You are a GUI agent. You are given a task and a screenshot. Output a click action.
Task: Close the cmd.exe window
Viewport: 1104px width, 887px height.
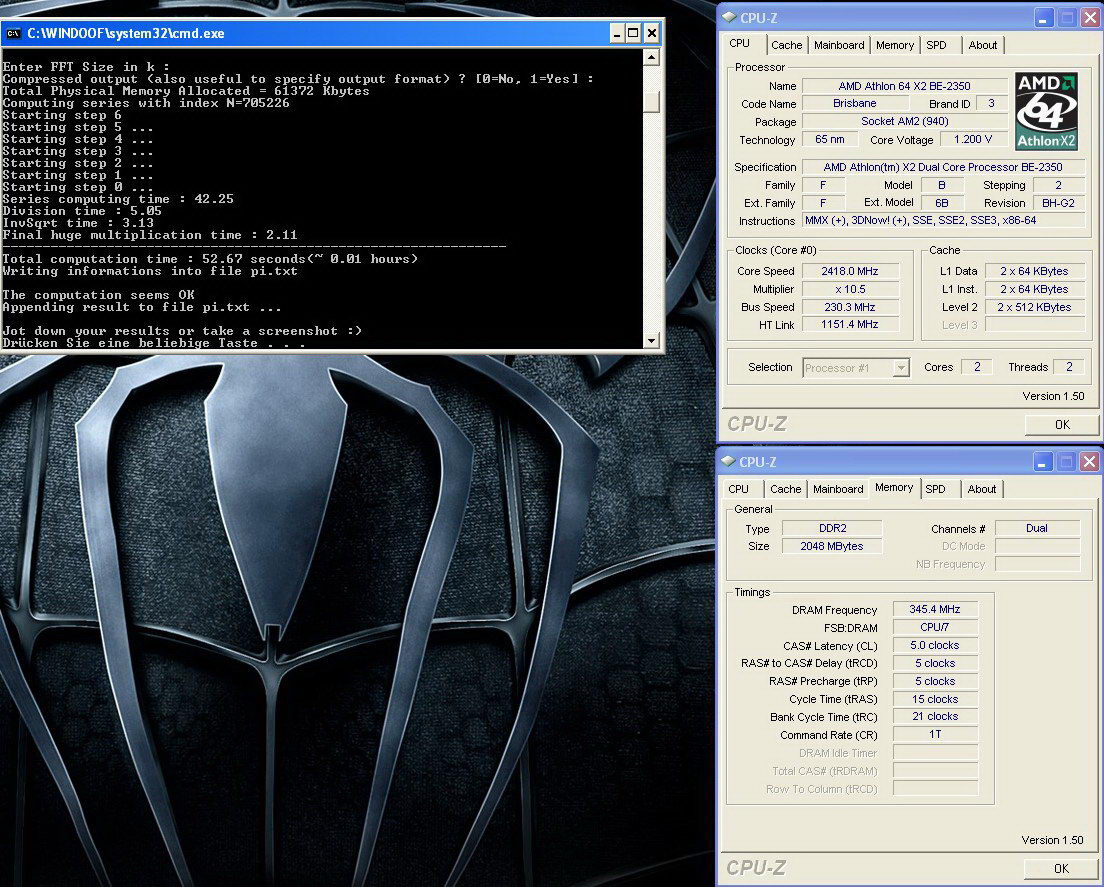coord(652,33)
